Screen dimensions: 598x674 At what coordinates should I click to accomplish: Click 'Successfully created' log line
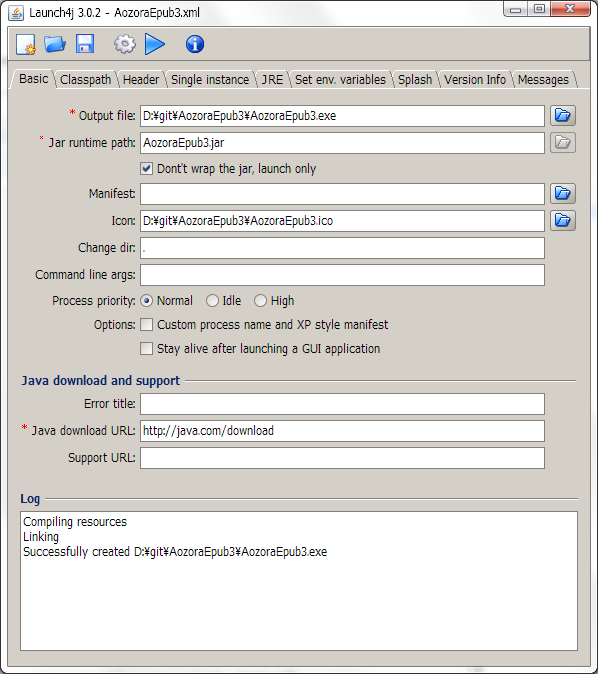(175, 551)
